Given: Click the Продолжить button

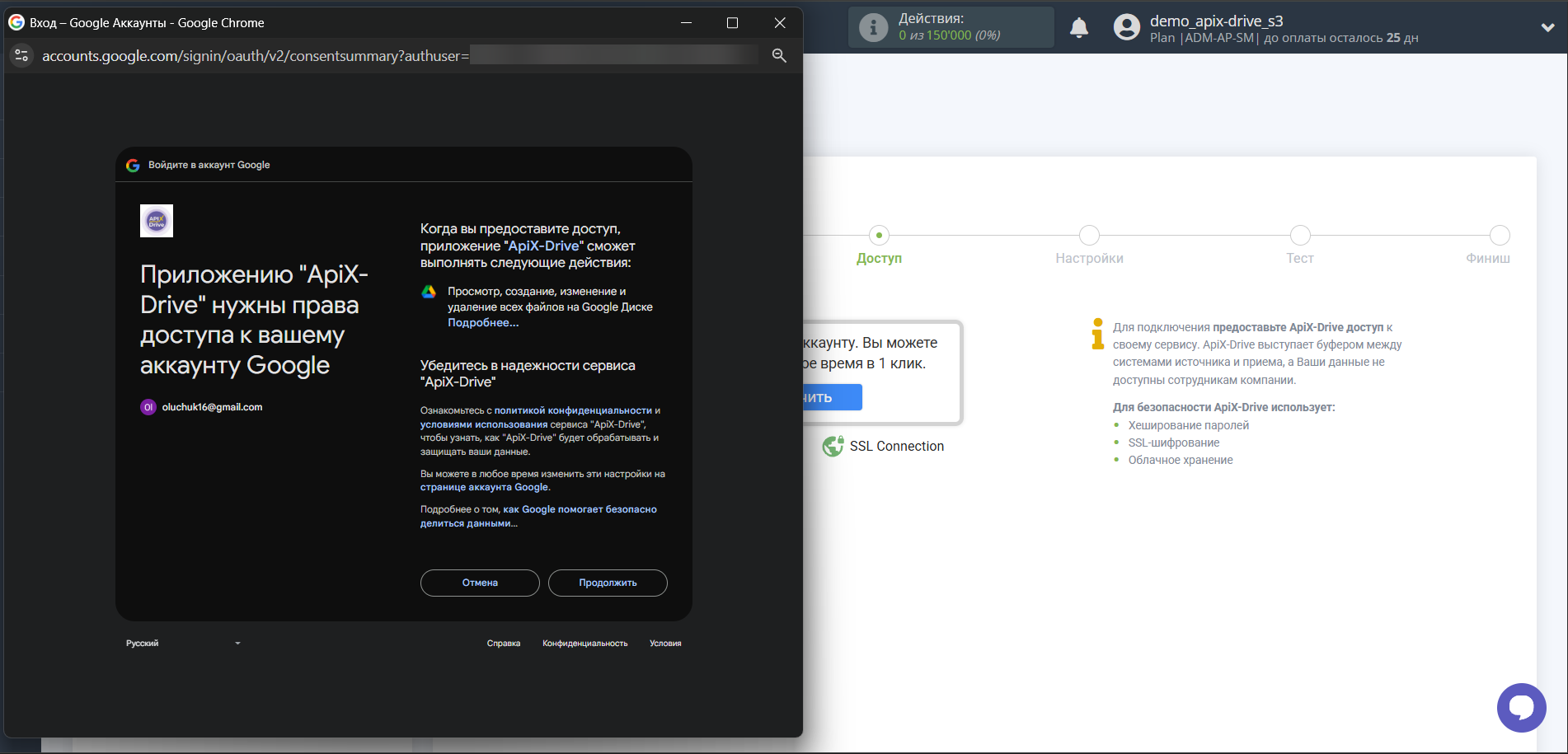Looking at the screenshot, I should [x=608, y=583].
